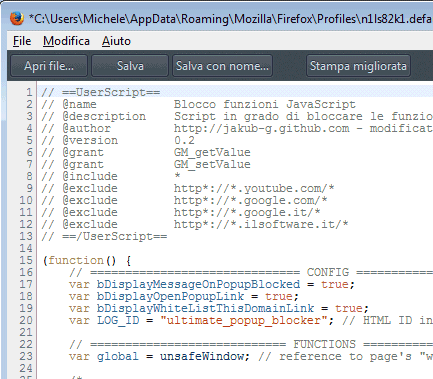The height and width of the screenshot is (379, 433).
Task: Click line number 24 in the gutter
Action: coord(26,368)
